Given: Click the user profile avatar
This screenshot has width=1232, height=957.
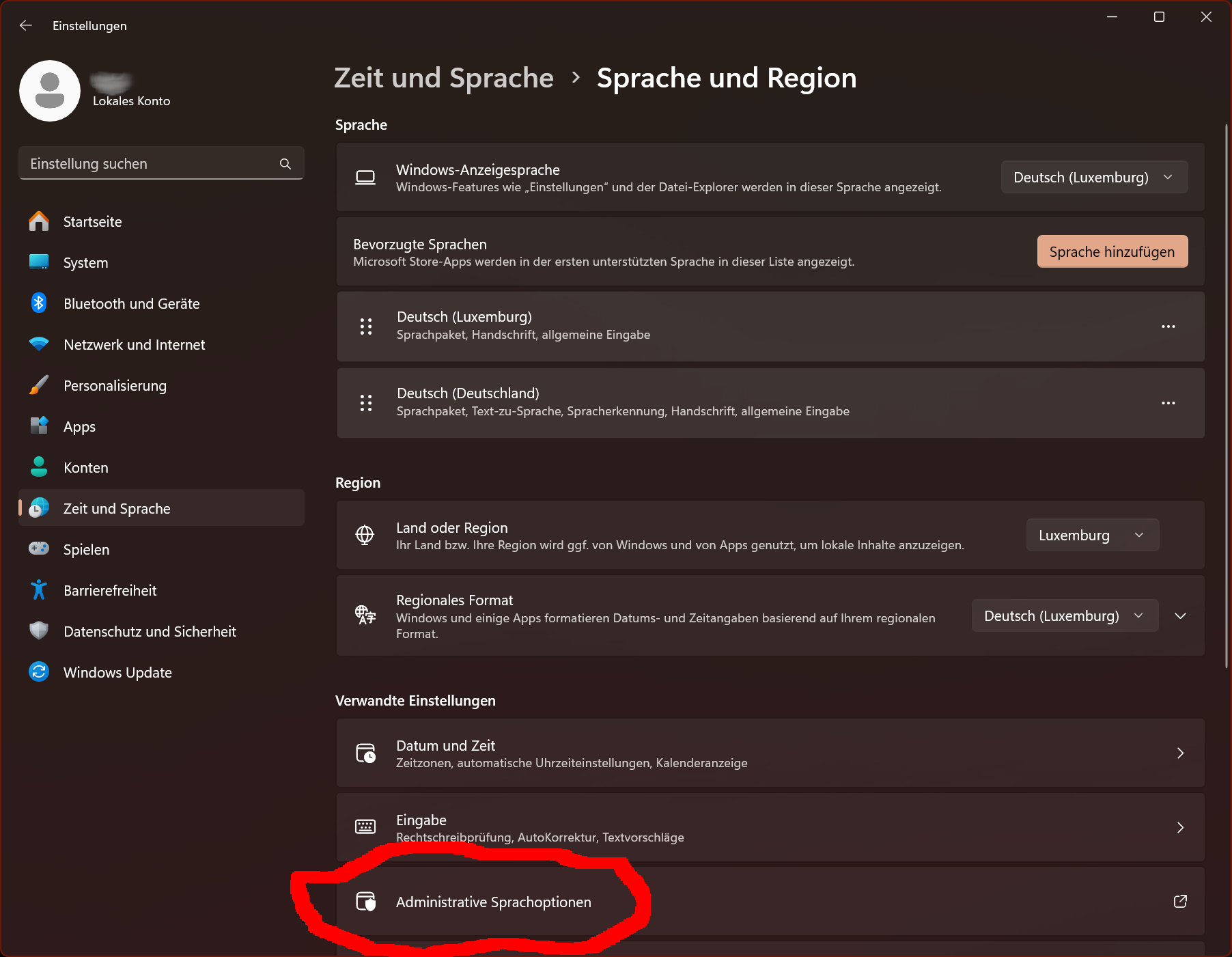Looking at the screenshot, I should pos(50,91).
